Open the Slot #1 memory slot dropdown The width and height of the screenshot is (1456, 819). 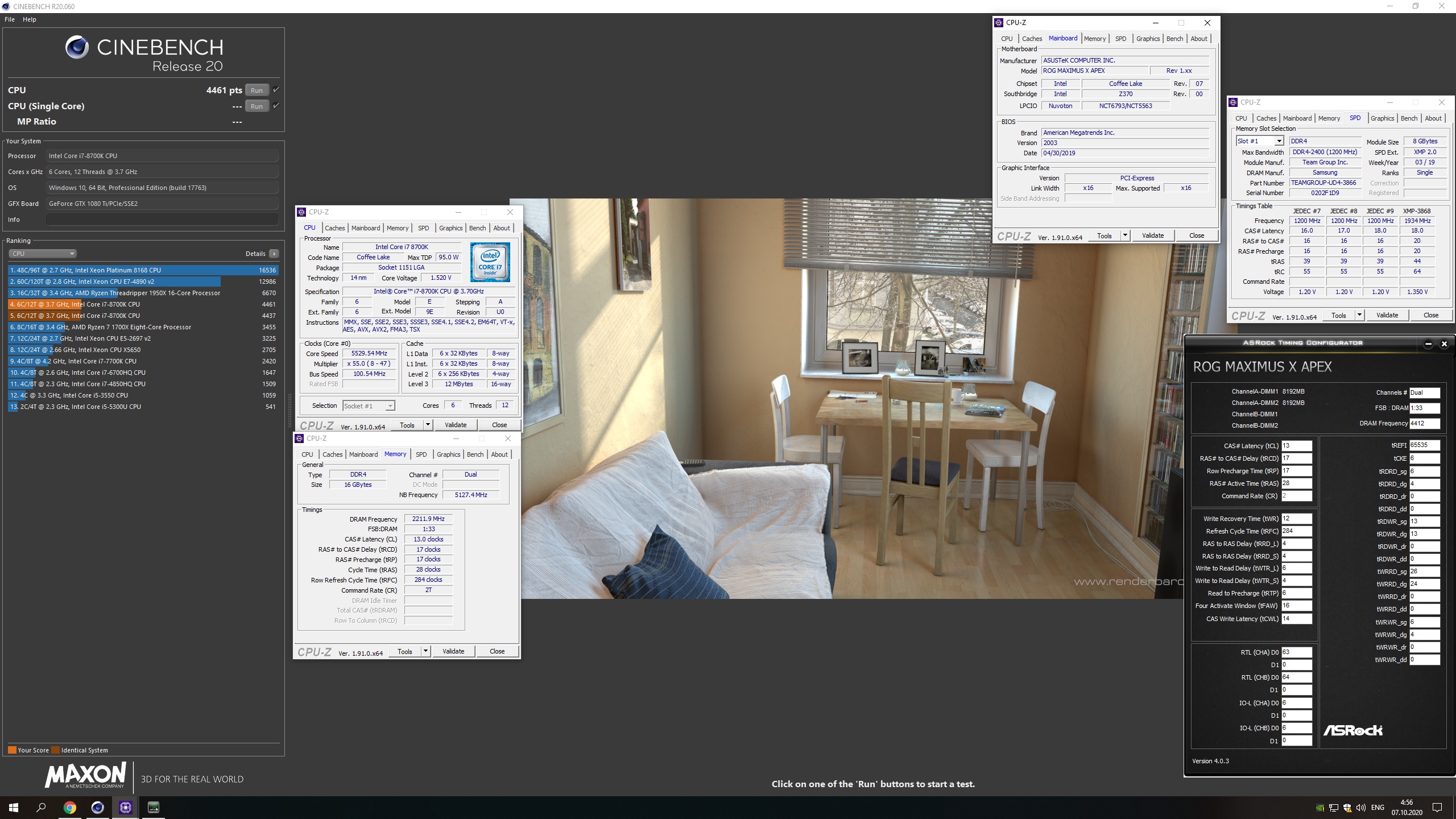tap(1260, 141)
